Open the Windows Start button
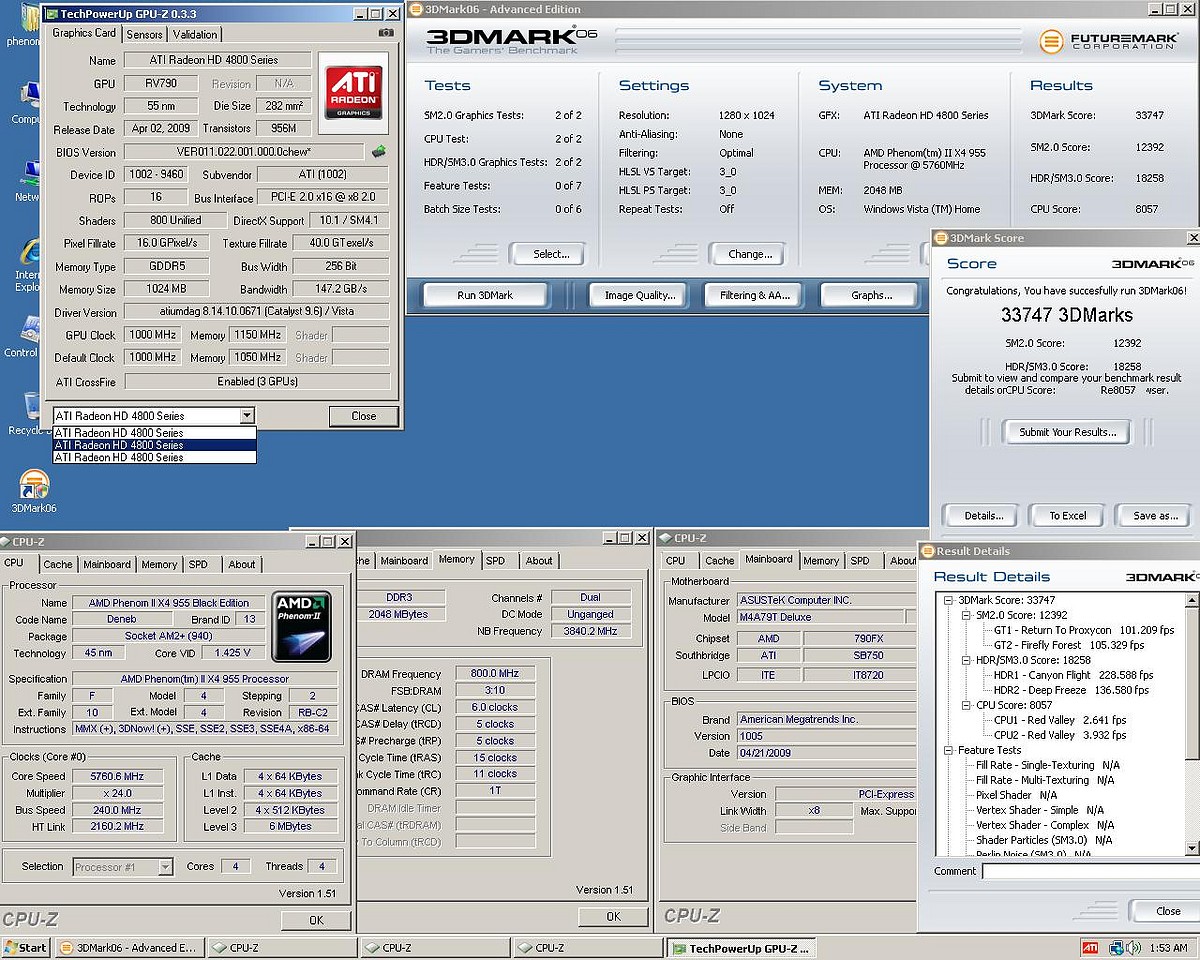Image resolution: width=1200 pixels, height=960 pixels. click(25, 948)
